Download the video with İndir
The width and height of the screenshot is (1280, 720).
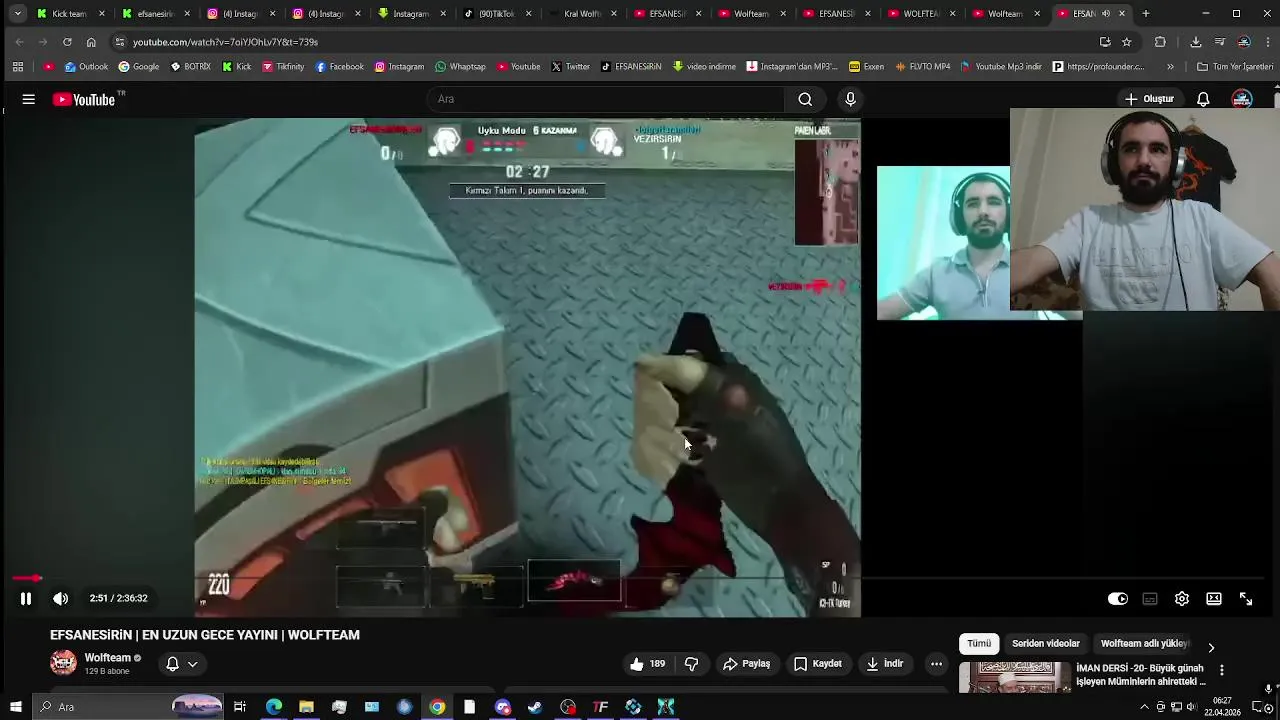(884, 663)
